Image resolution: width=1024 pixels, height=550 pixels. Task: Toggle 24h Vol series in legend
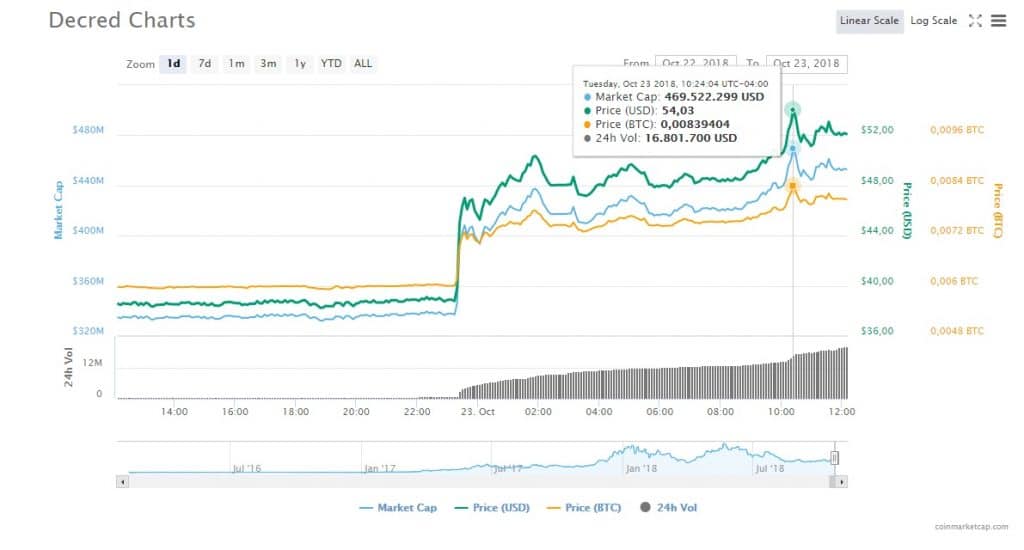coord(668,508)
